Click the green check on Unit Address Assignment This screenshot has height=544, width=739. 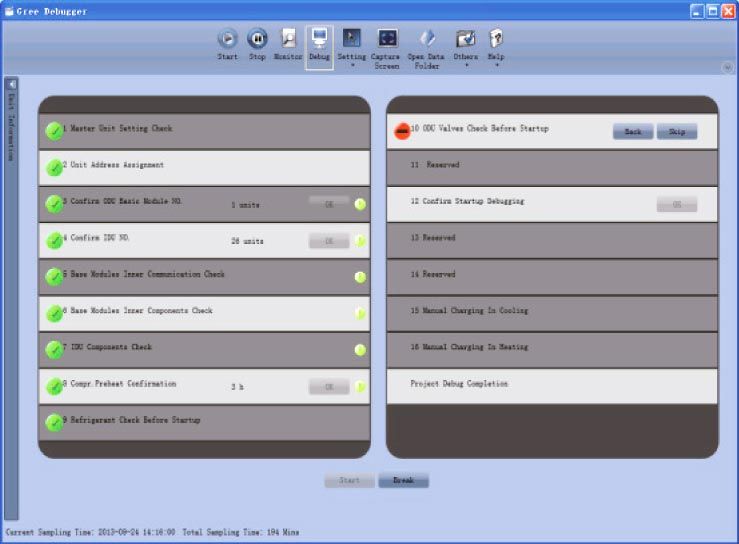click(x=54, y=167)
